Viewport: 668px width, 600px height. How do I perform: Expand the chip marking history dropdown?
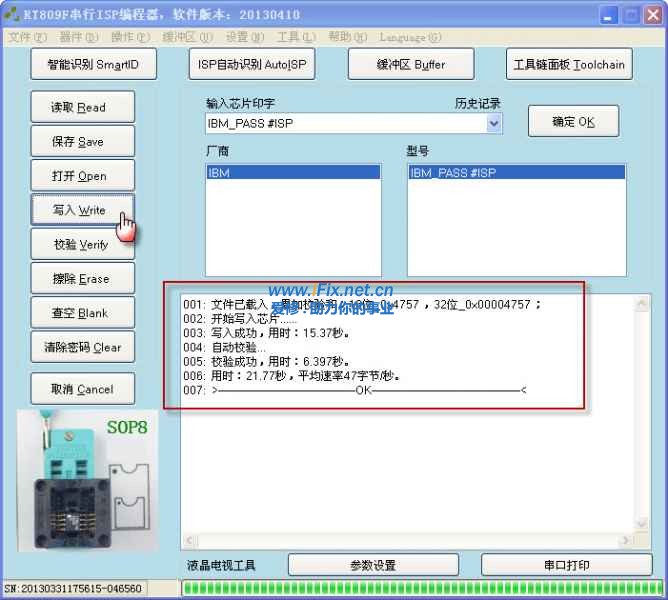coord(494,123)
